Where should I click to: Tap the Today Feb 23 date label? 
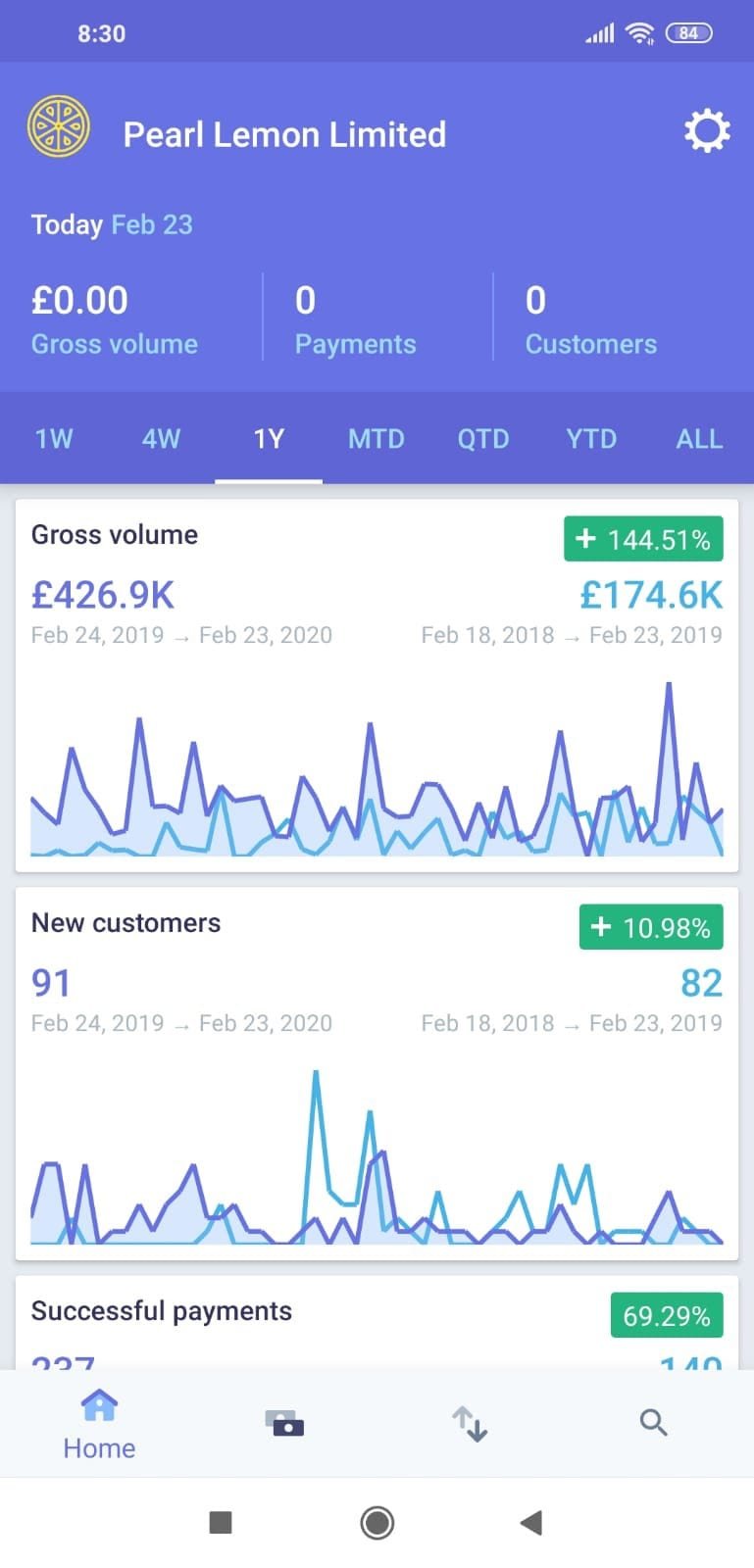112,224
